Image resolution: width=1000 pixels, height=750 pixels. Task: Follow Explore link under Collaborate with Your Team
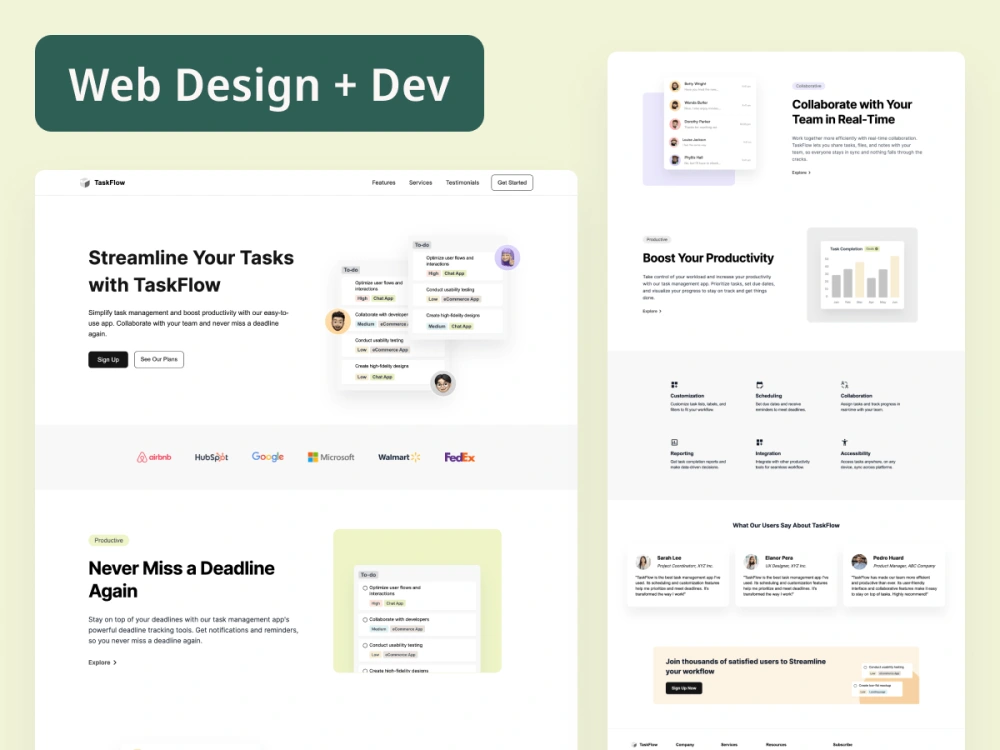(x=801, y=173)
